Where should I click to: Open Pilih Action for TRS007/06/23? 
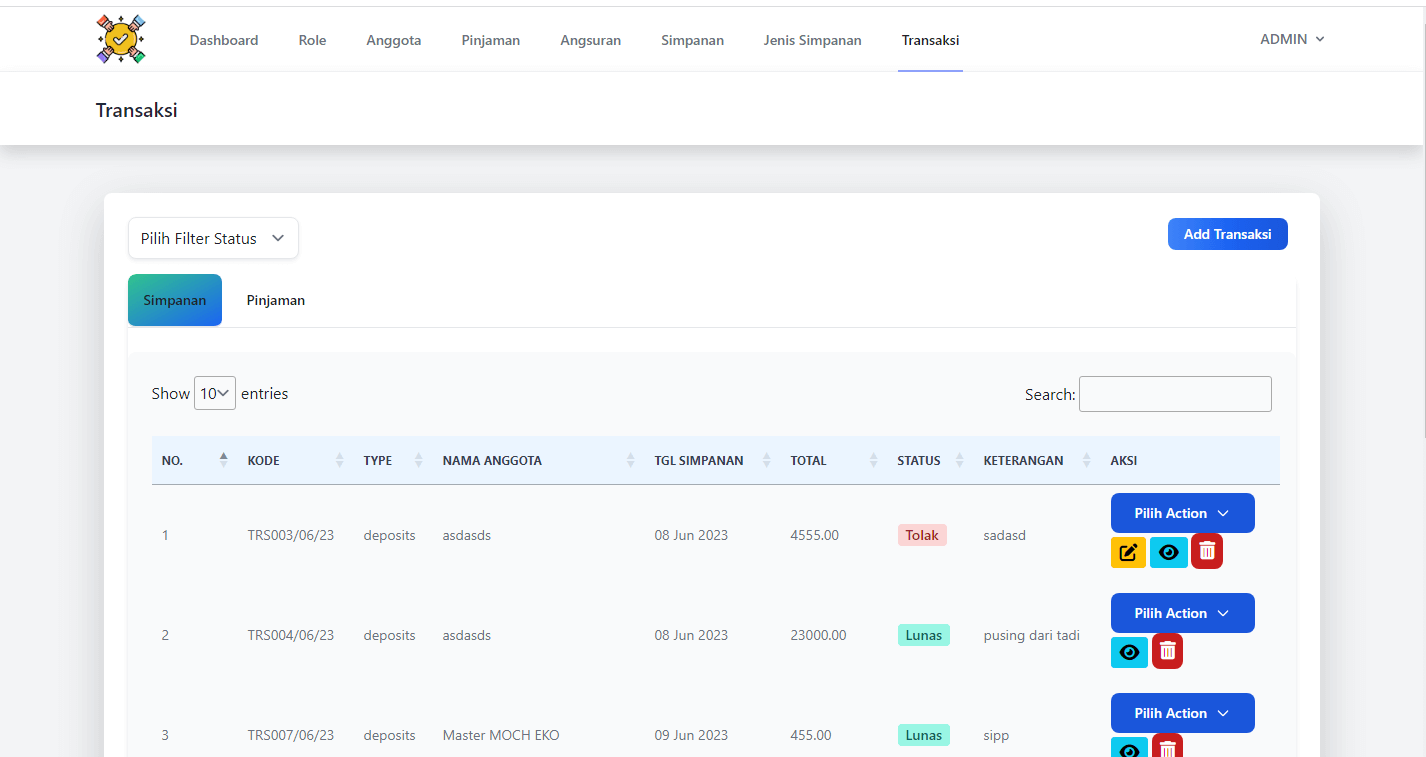(x=1182, y=713)
